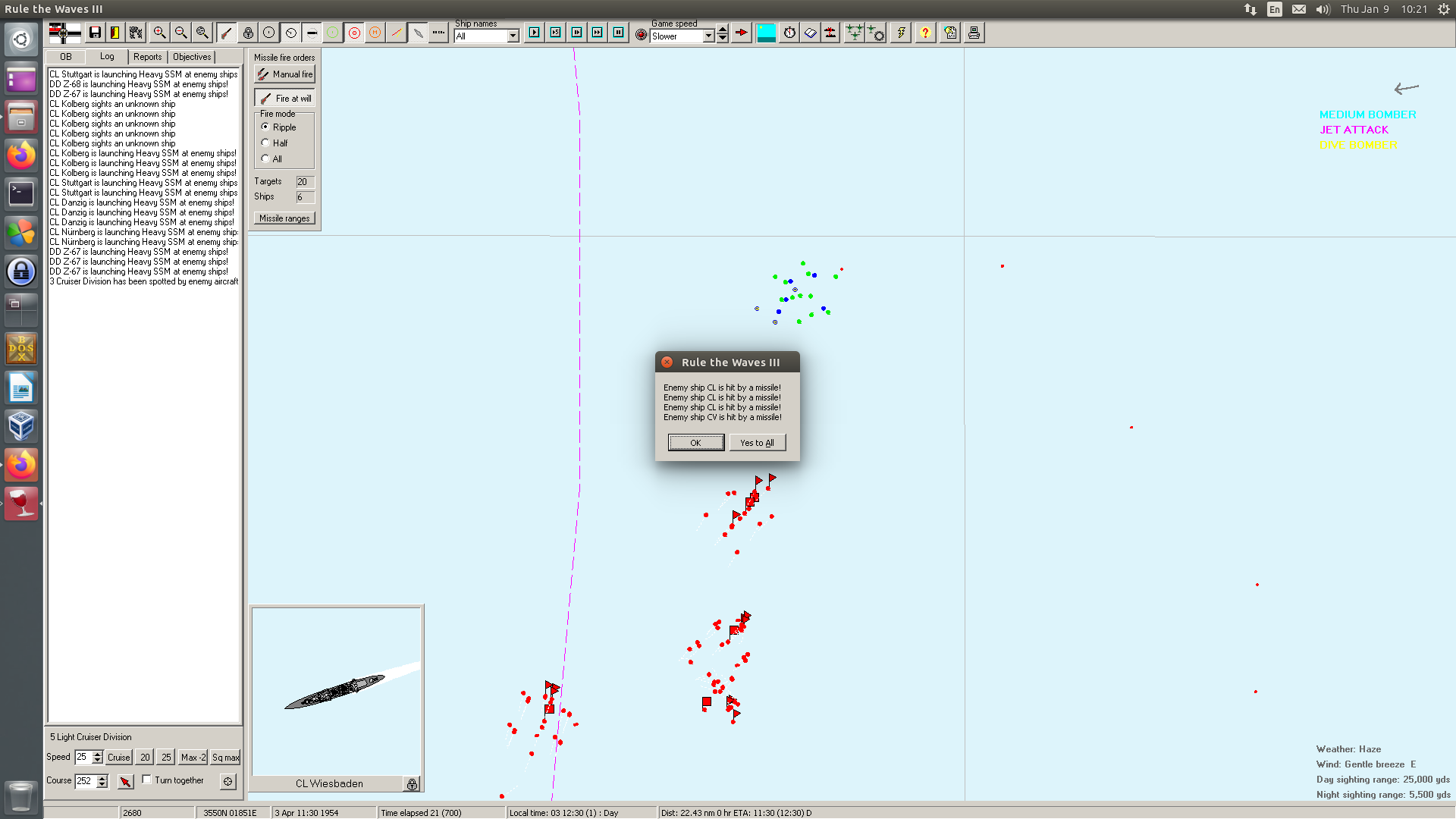This screenshot has width=1456, height=819.
Task: Switch to the OB tab
Action: pyautogui.click(x=66, y=57)
